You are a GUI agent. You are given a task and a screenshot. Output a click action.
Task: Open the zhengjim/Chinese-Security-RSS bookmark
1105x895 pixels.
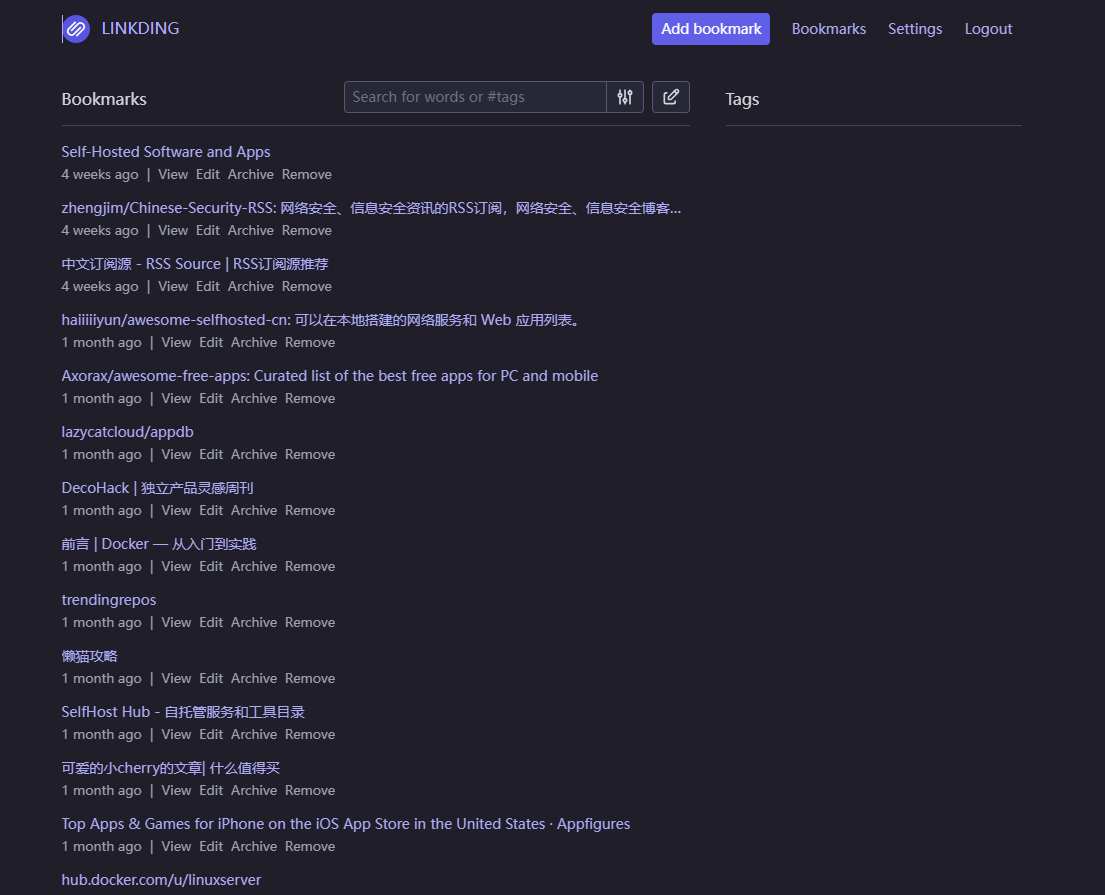(x=371, y=208)
